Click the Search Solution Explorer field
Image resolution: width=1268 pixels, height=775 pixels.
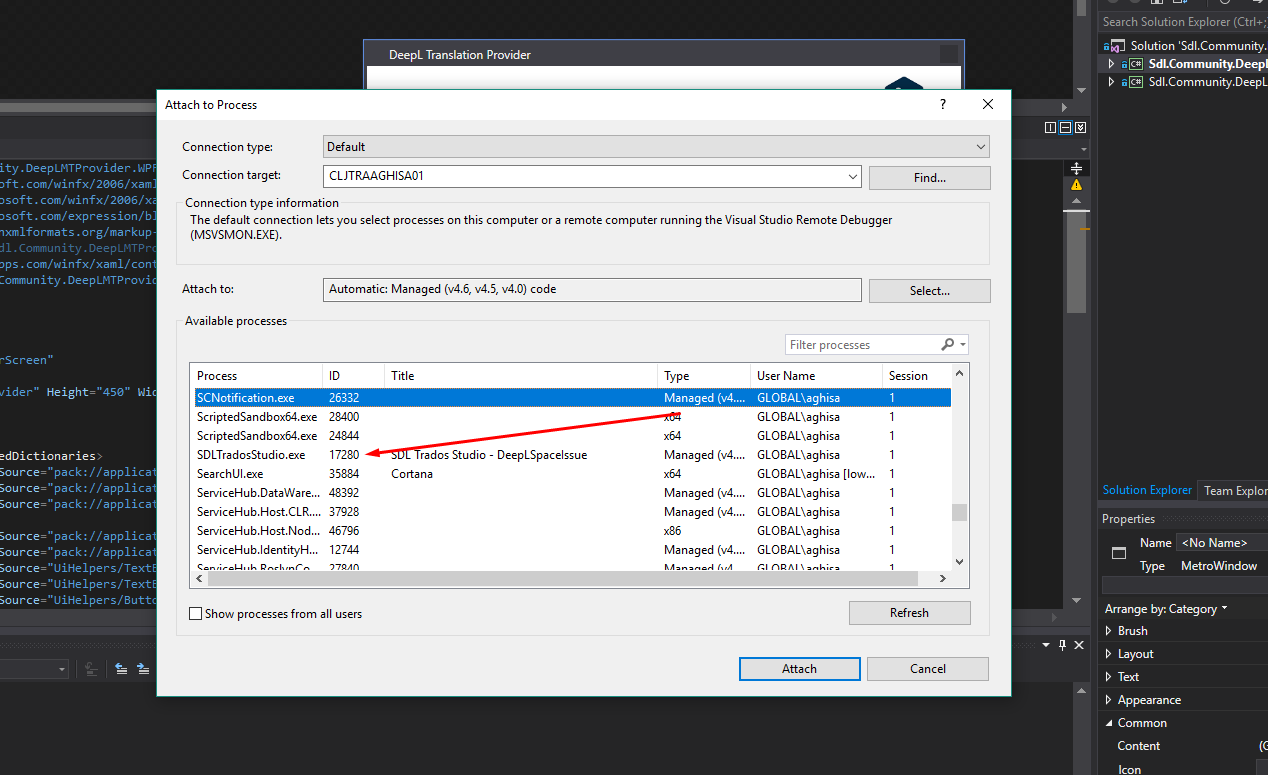pos(1183,22)
